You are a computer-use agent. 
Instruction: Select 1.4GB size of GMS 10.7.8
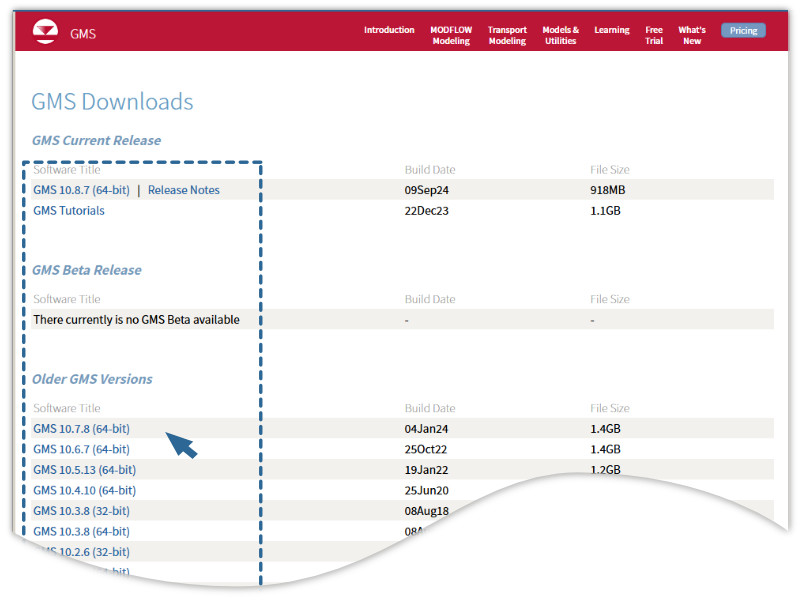pos(606,429)
